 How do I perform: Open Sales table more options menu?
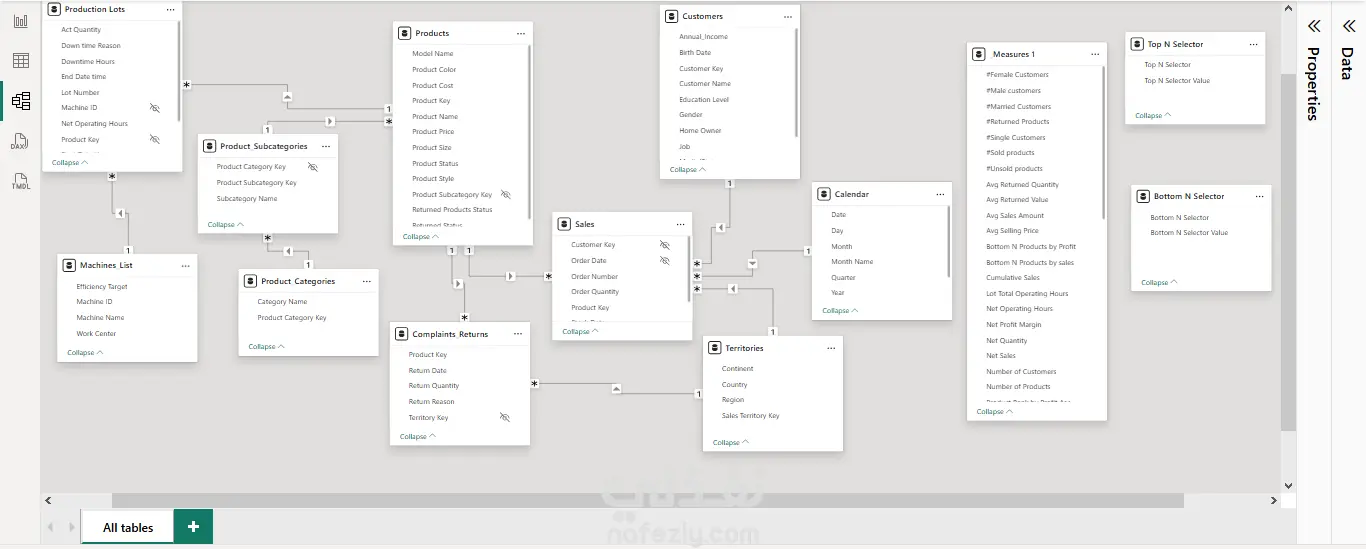pos(680,224)
